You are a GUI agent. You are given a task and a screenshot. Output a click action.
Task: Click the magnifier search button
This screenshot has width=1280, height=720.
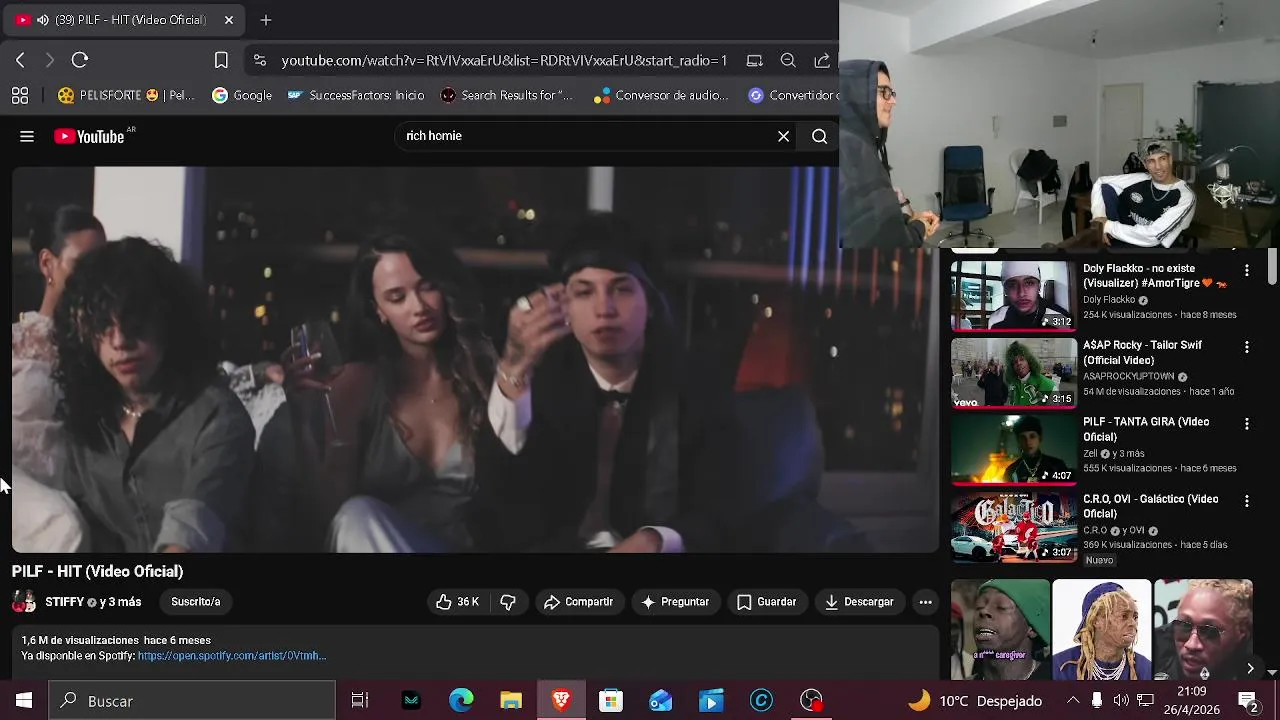tap(819, 136)
